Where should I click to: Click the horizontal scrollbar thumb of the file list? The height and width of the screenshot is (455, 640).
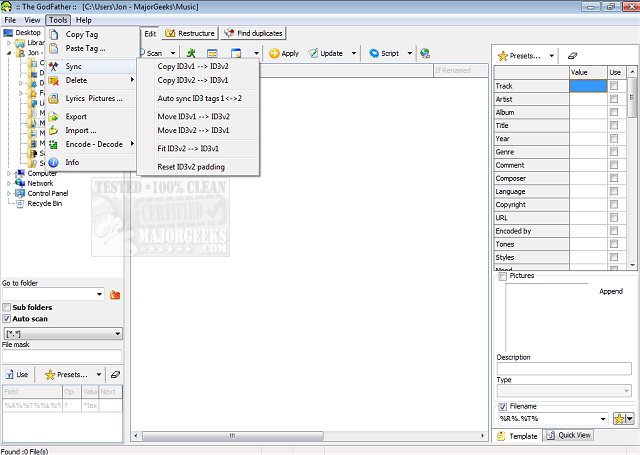click(233, 436)
